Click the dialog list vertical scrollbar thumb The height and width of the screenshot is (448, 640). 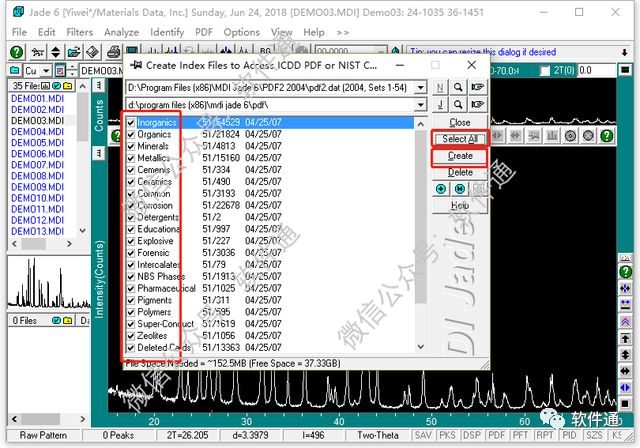[421, 217]
